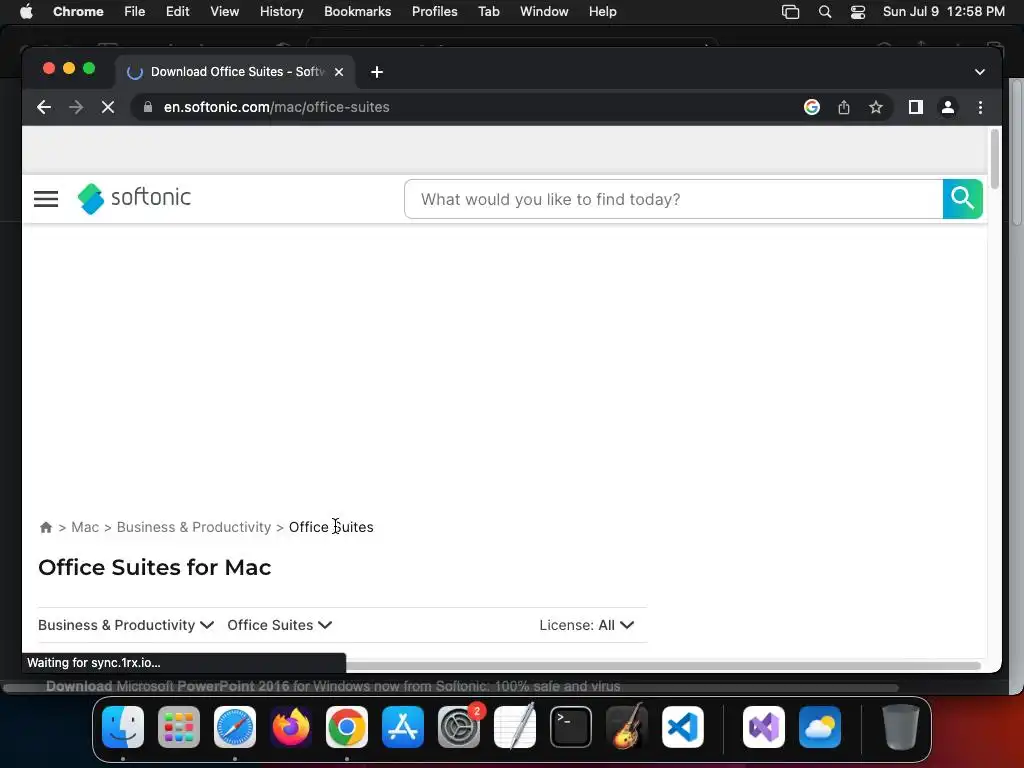Open the Window menu
Image resolution: width=1024 pixels, height=768 pixels.
(x=544, y=12)
